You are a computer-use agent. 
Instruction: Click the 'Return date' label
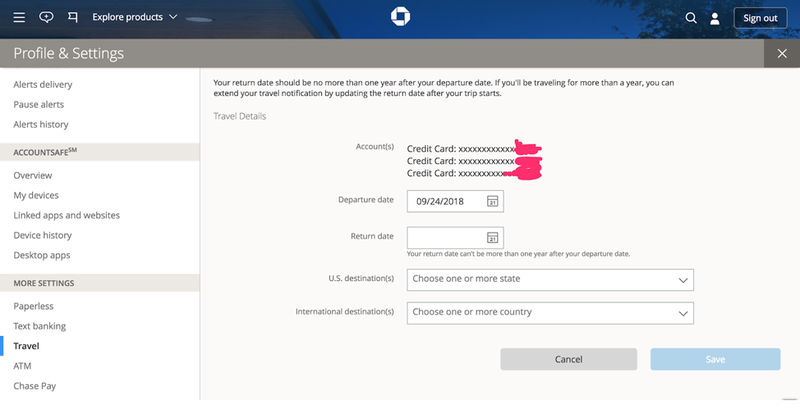(x=372, y=236)
